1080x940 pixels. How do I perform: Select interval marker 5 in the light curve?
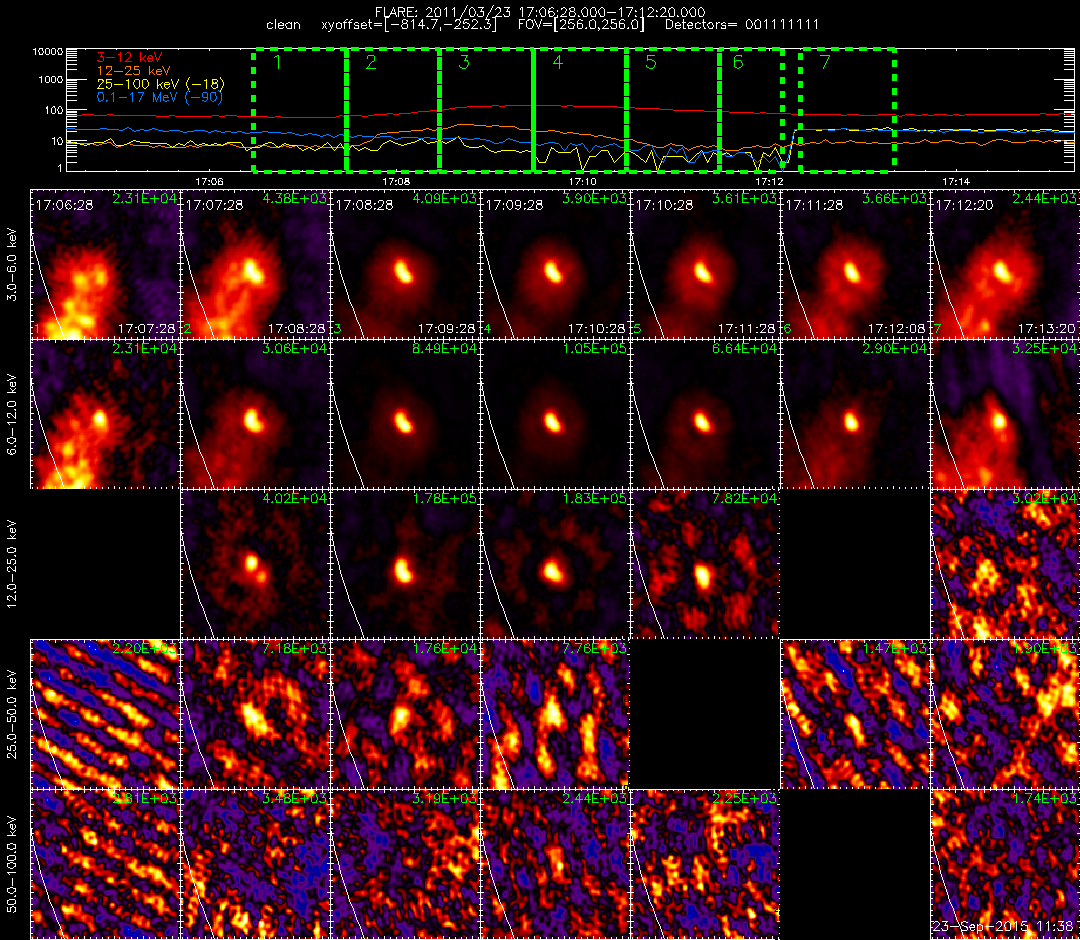click(651, 62)
